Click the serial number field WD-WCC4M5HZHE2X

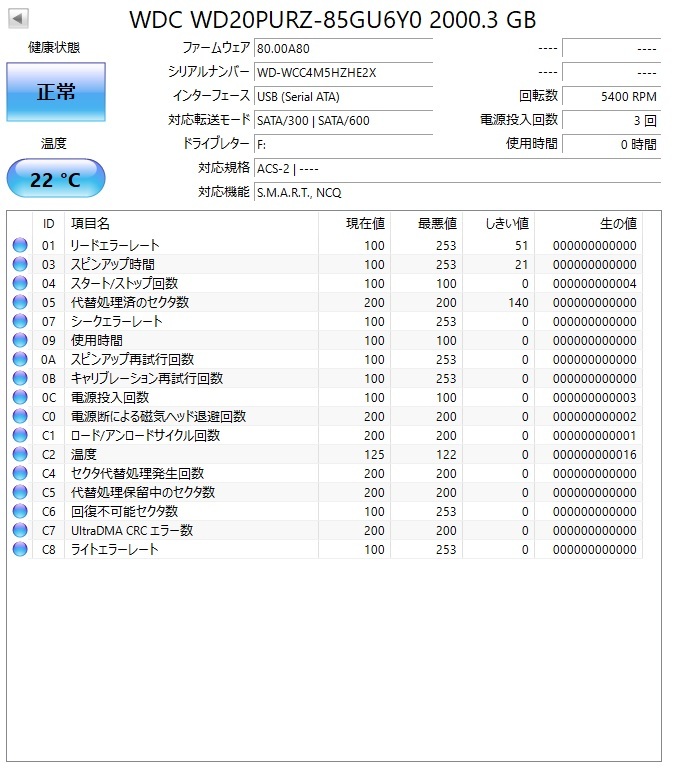343,72
